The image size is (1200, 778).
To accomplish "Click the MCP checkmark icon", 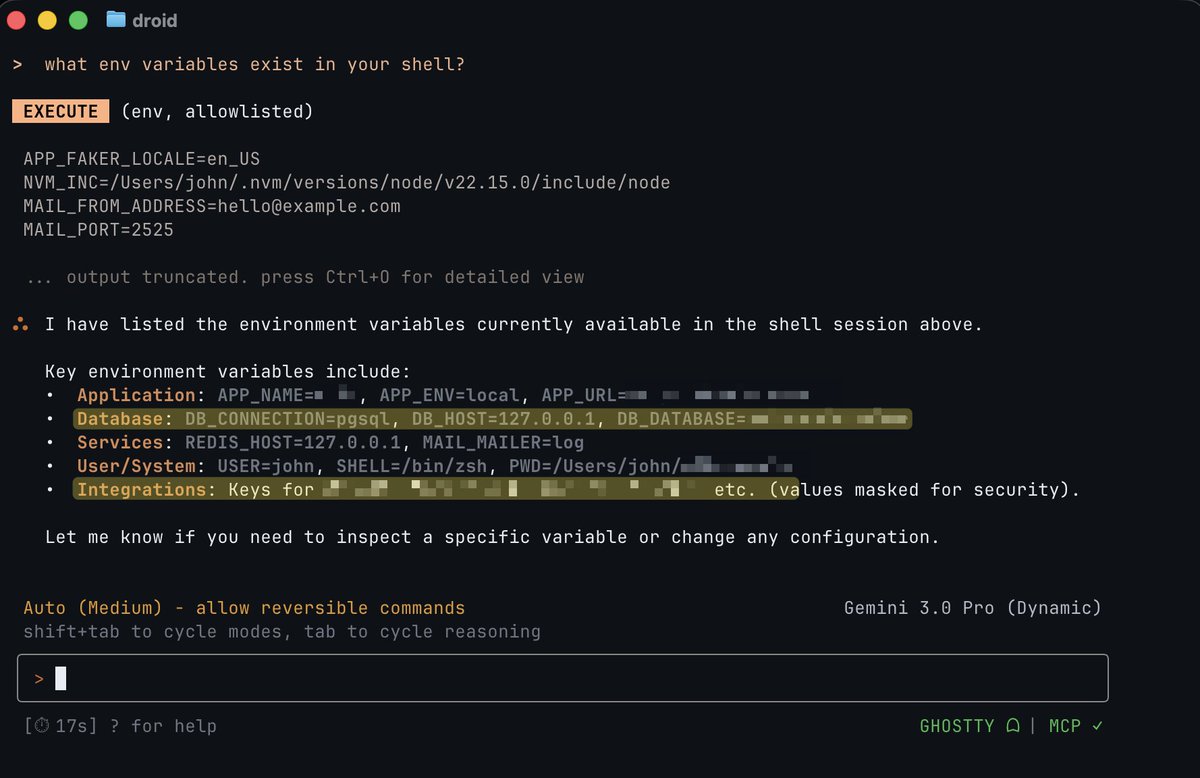I will tap(1098, 726).
